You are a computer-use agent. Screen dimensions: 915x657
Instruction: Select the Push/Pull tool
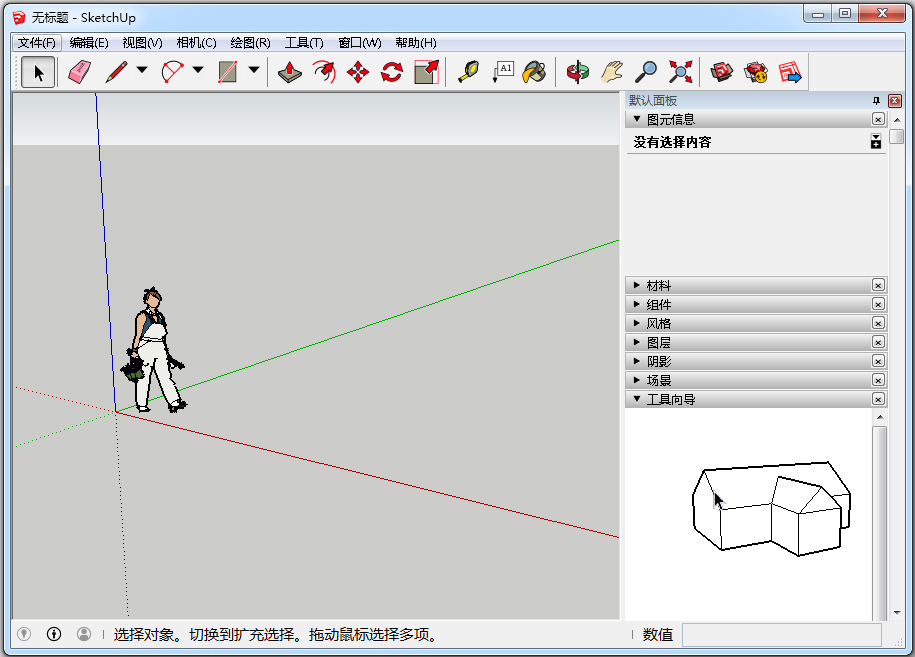coord(289,71)
